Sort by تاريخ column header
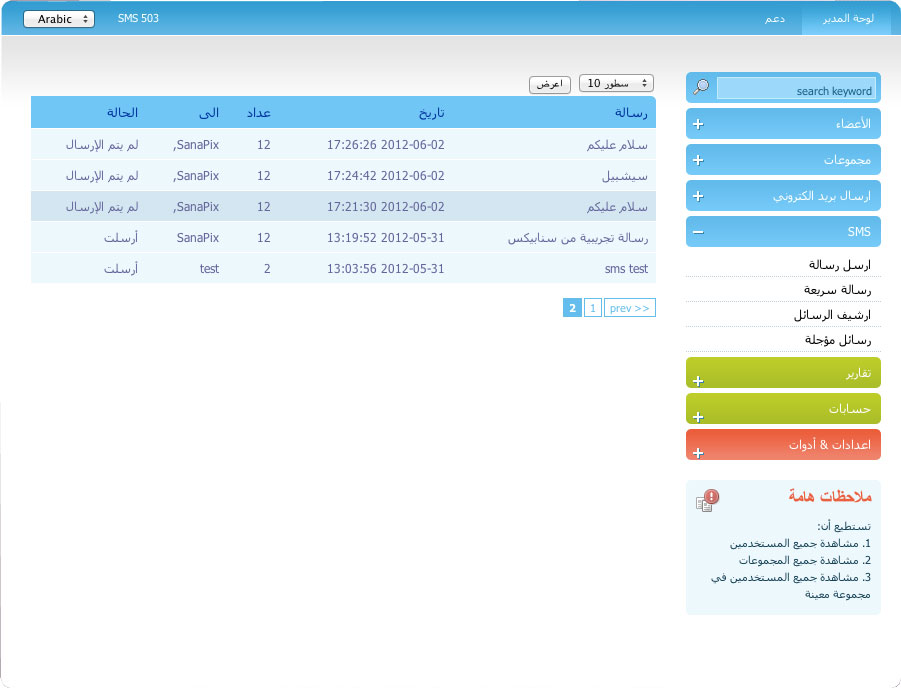 (431, 112)
